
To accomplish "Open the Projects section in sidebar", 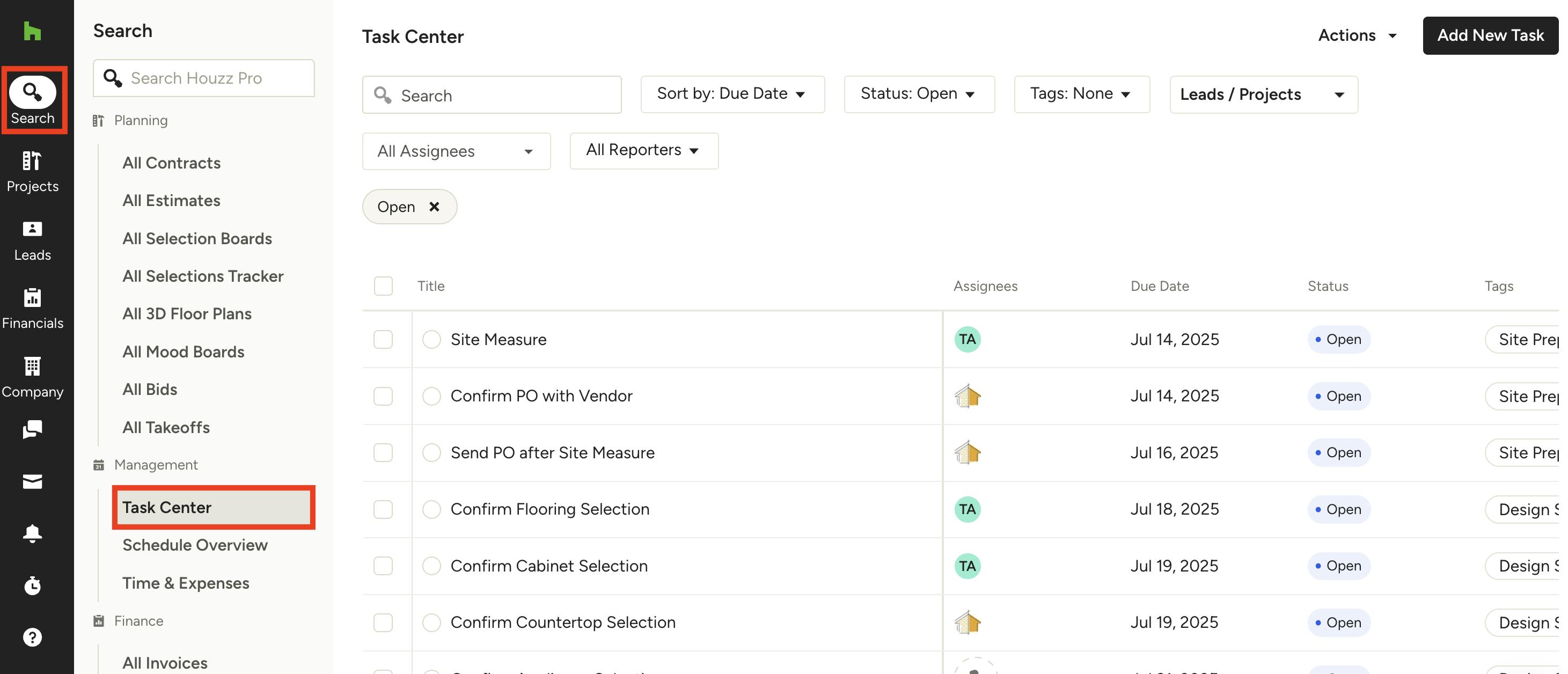I will point(33,172).
